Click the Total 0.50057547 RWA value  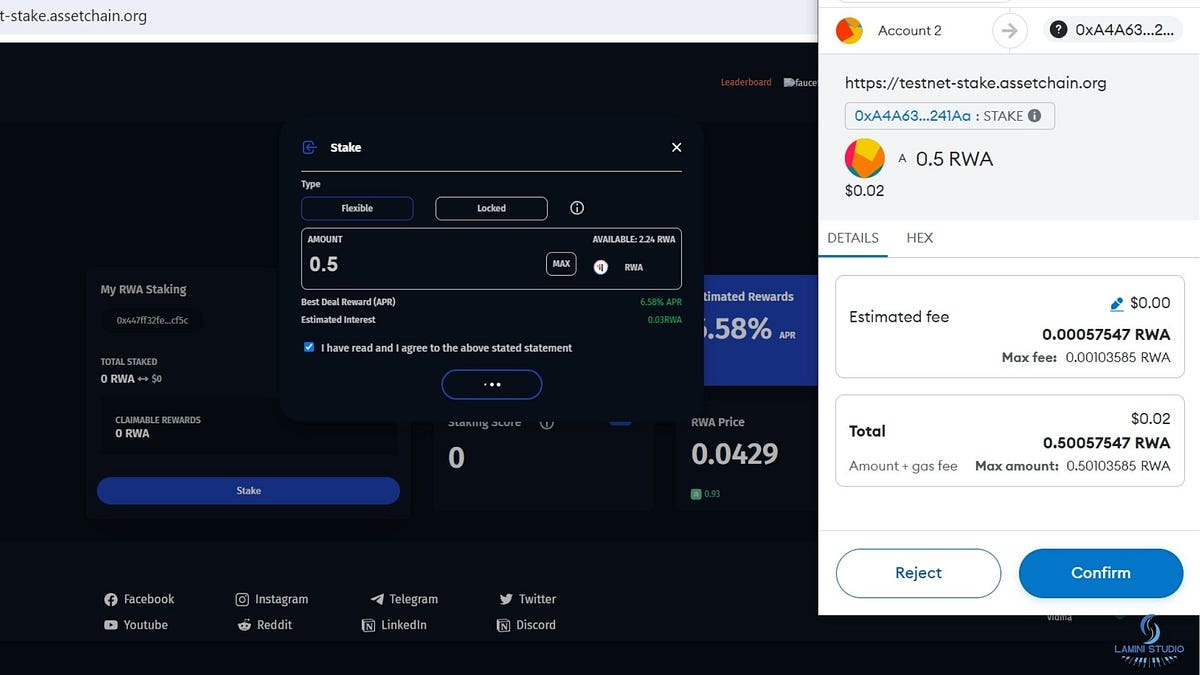(x=1106, y=443)
